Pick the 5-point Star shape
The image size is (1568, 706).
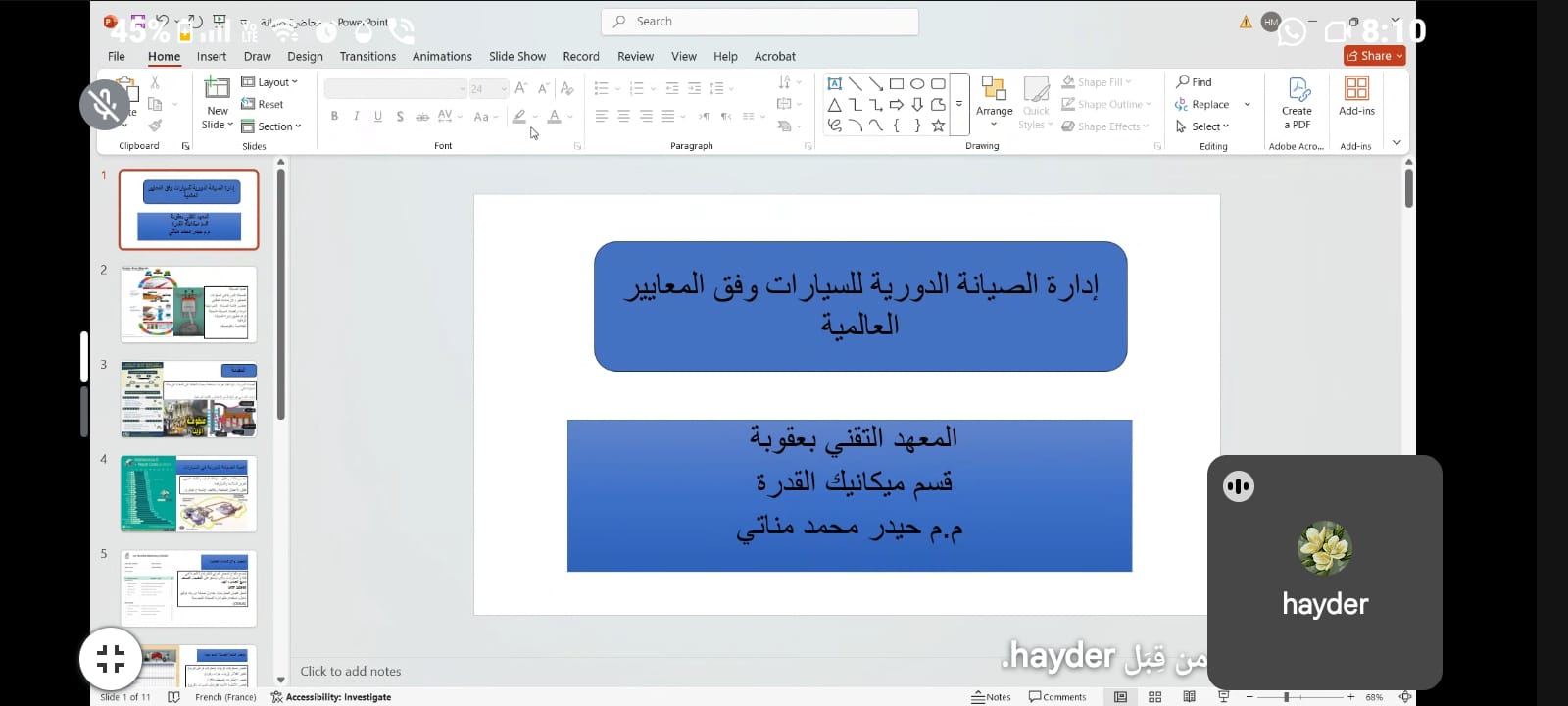point(938,126)
